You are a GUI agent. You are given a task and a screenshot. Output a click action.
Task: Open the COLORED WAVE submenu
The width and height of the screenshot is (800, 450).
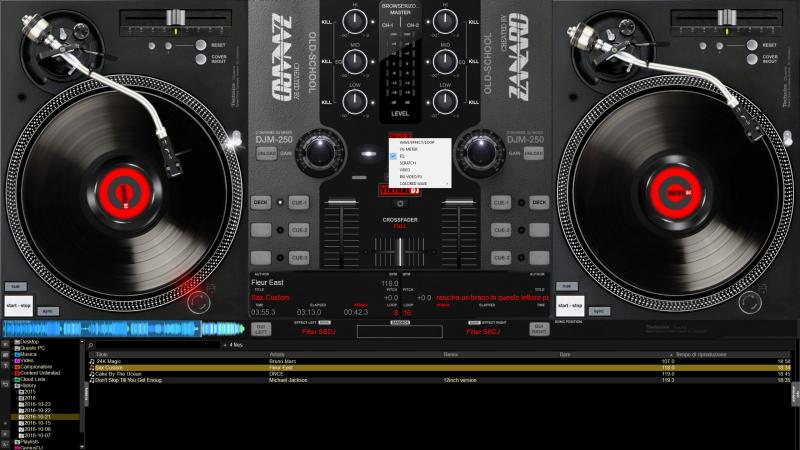(420, 184)
